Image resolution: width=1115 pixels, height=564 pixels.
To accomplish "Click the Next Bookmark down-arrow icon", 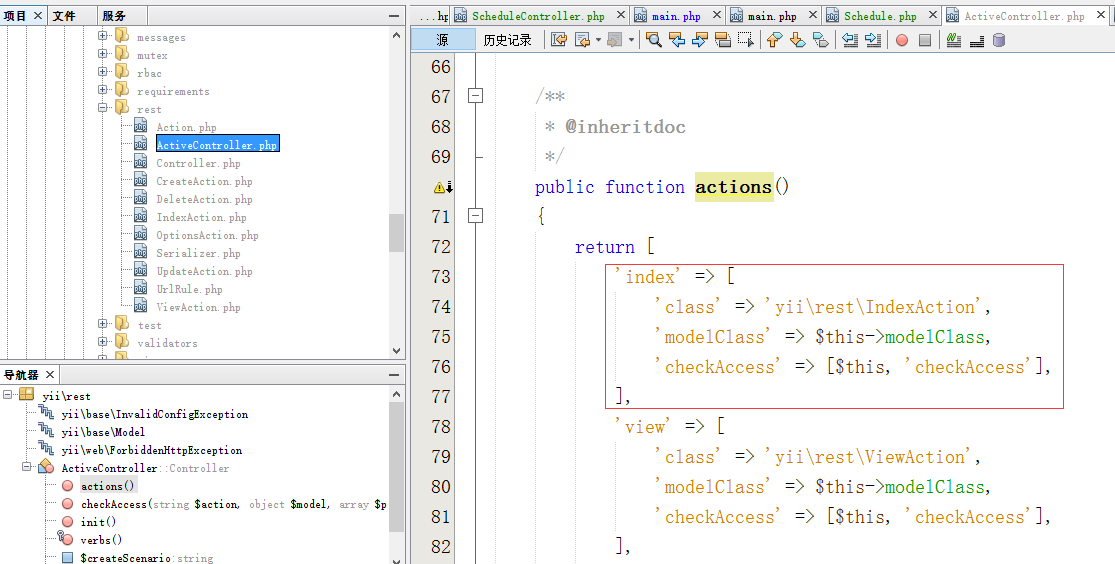I will [797, 40].
